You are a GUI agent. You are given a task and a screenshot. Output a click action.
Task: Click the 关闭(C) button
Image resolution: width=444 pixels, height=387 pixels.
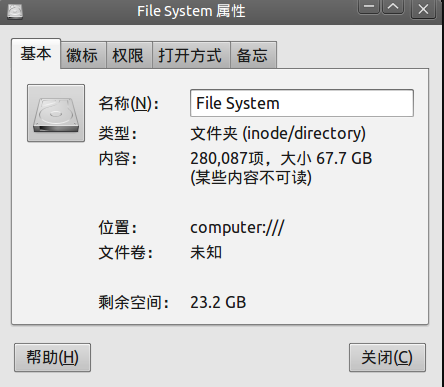387,358
